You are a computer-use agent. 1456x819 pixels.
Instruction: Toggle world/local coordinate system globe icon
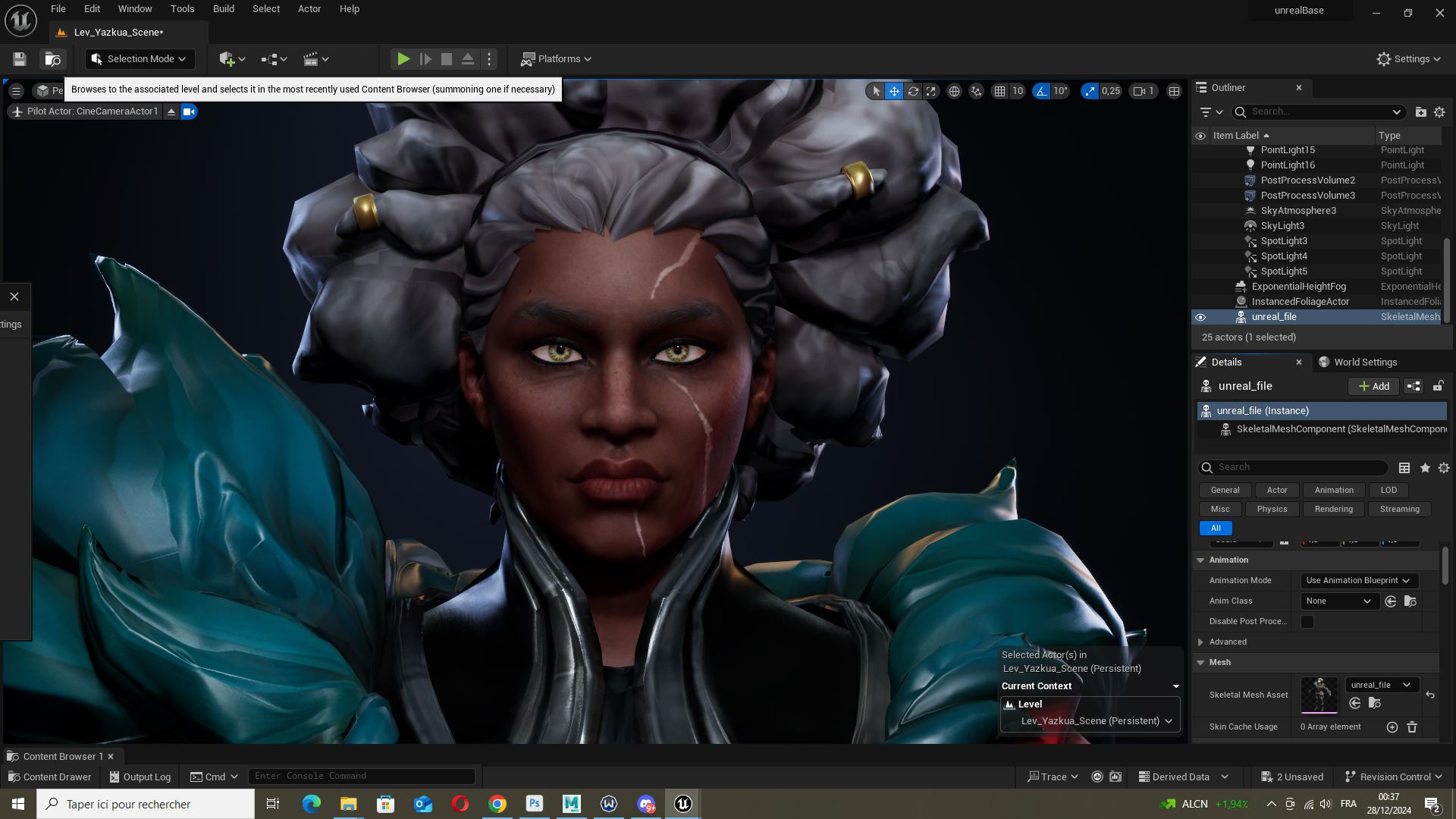(x=954, y=91)
